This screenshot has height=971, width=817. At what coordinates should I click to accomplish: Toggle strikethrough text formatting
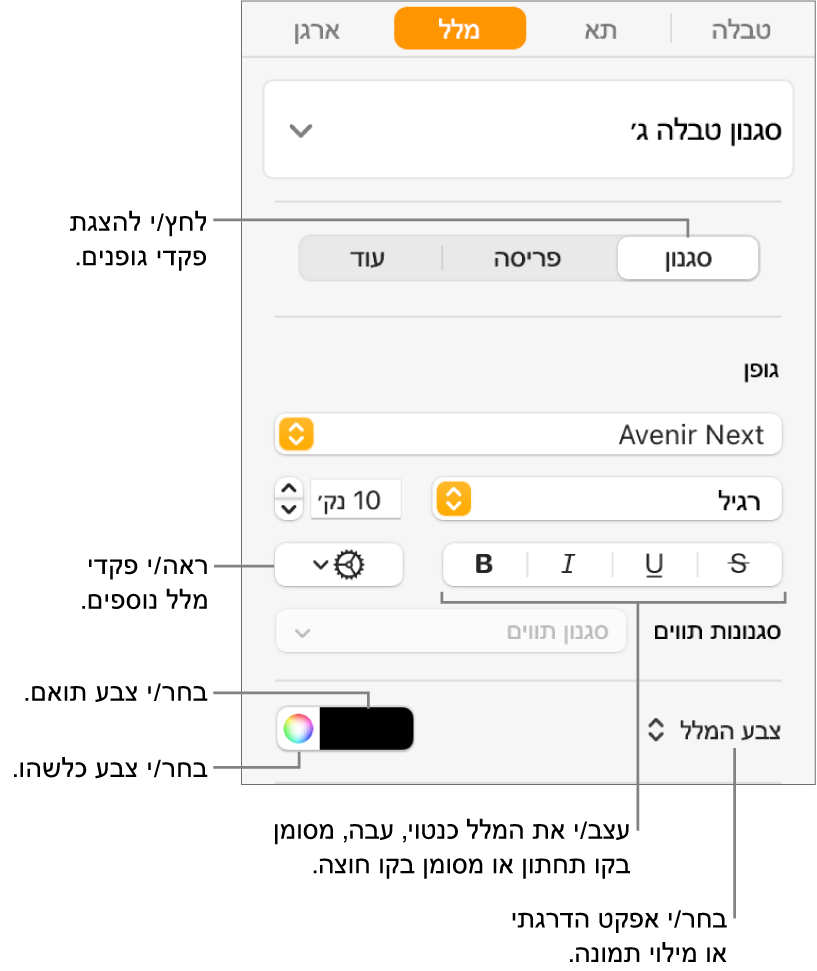click(739, 565)
